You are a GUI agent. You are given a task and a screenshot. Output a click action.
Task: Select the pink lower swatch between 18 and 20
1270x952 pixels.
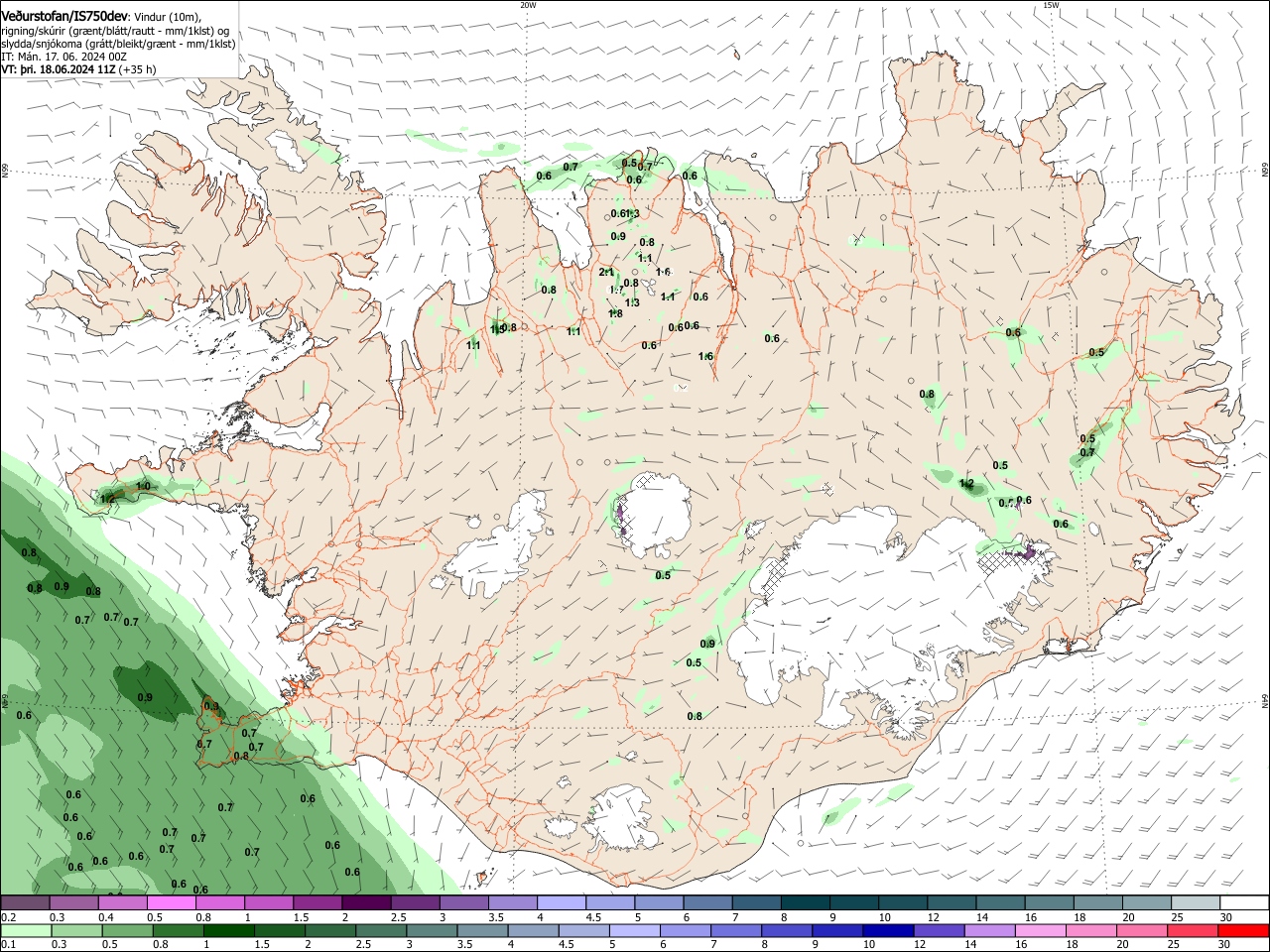point(1091,930)
